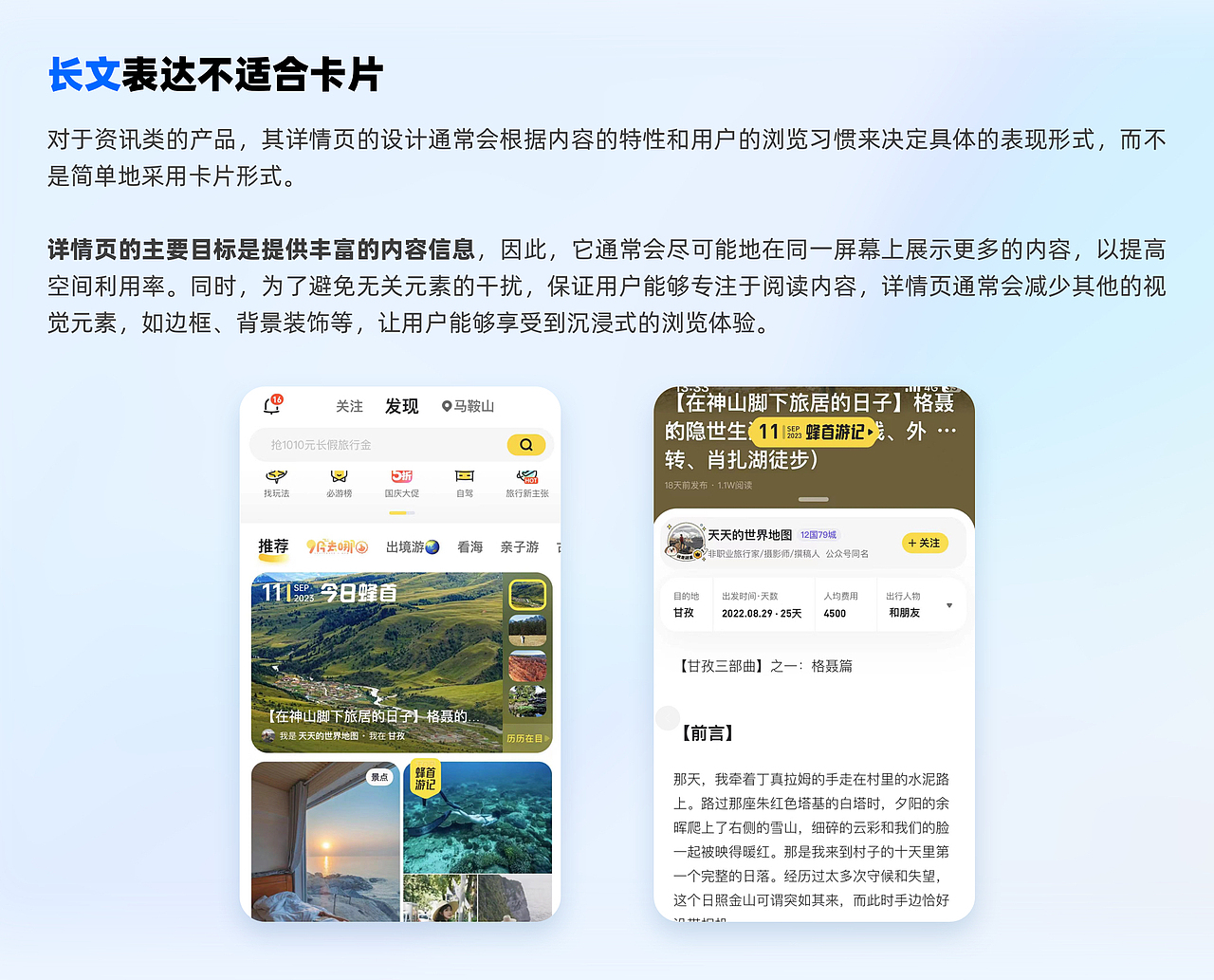Image resolution: width=1214 pixels, height=980 pixels.
Task: Select the third side thumbnail of red hills
Action: pyautogui.click(x=527, y=666)
